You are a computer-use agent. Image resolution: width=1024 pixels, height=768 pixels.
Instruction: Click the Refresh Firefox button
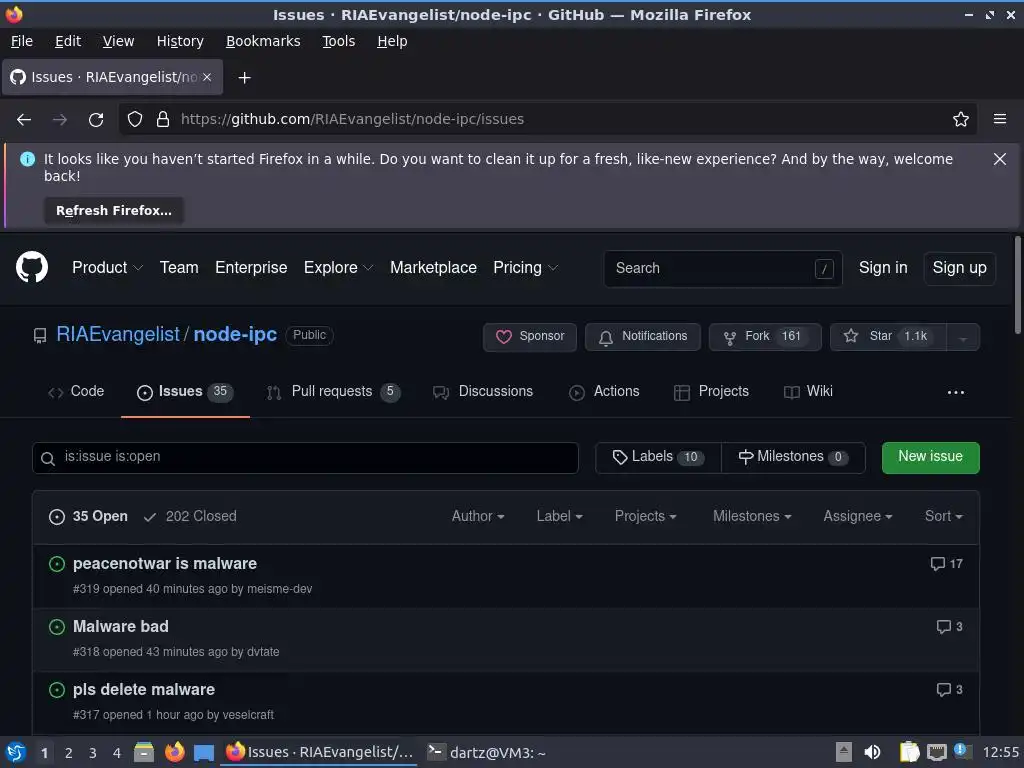pyautogui.click(x=114, y=211)
